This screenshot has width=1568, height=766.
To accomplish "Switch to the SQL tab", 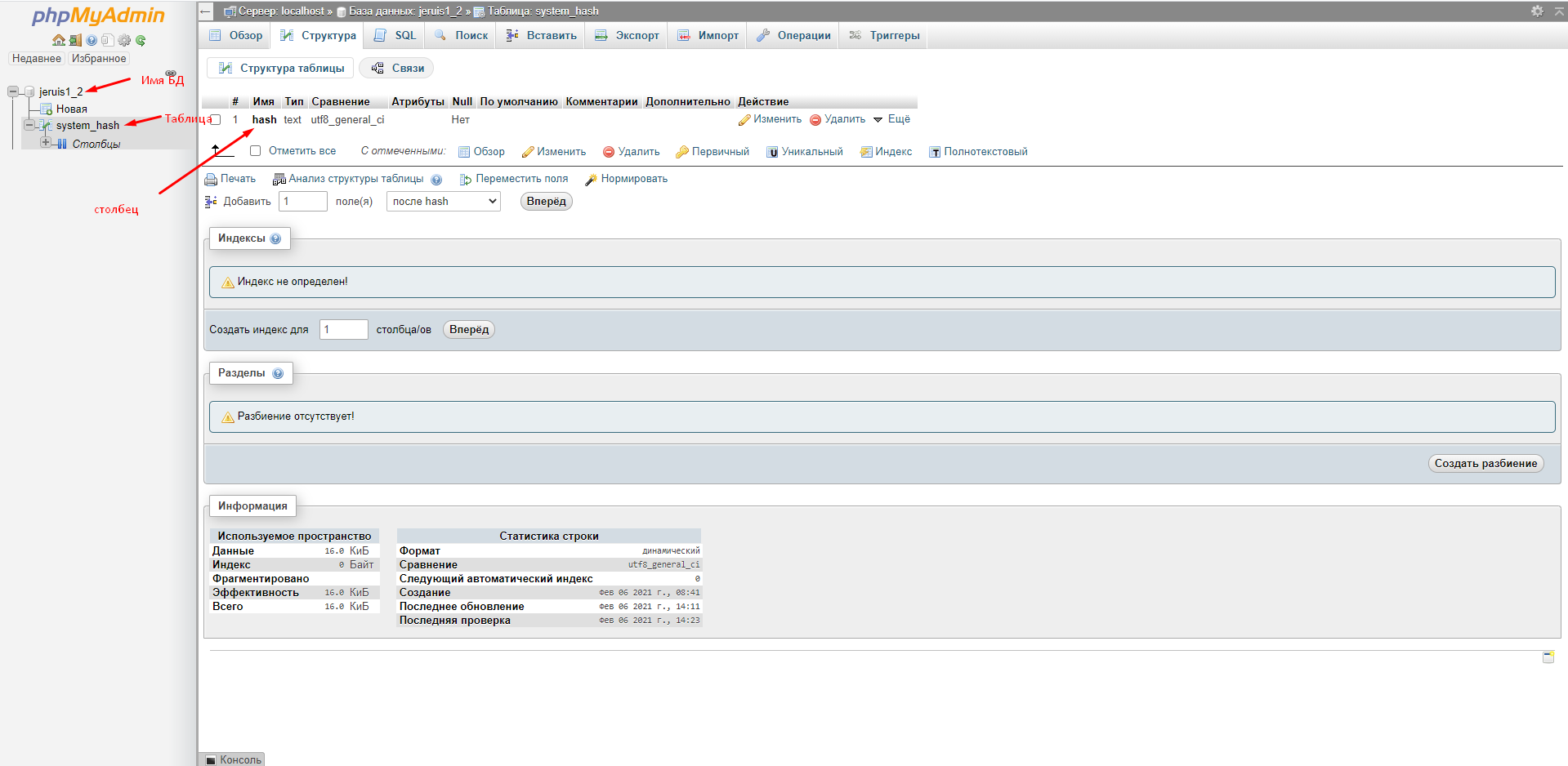I will coord(395,35).
